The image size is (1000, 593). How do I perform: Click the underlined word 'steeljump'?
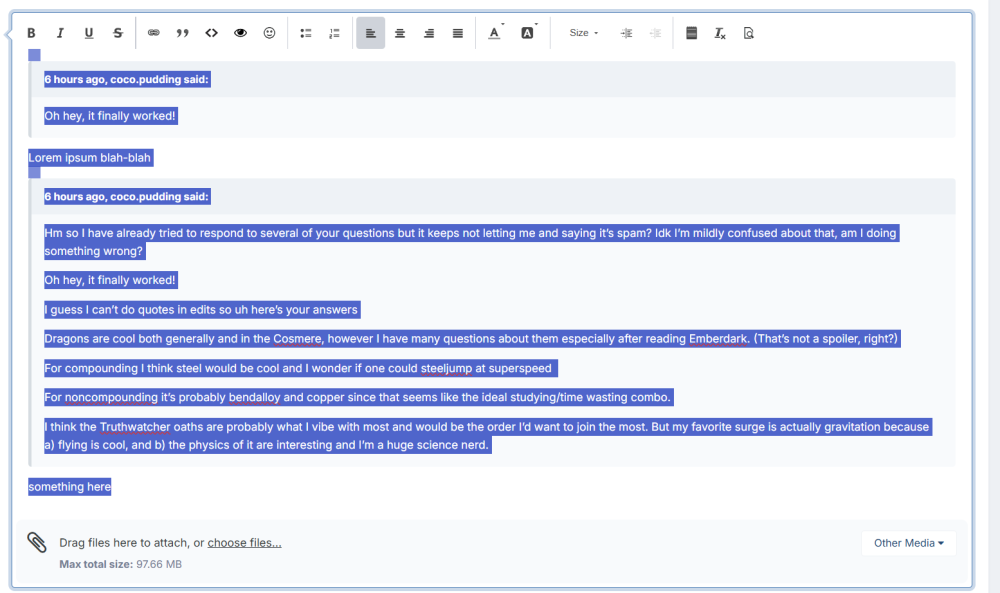[446, 368]
